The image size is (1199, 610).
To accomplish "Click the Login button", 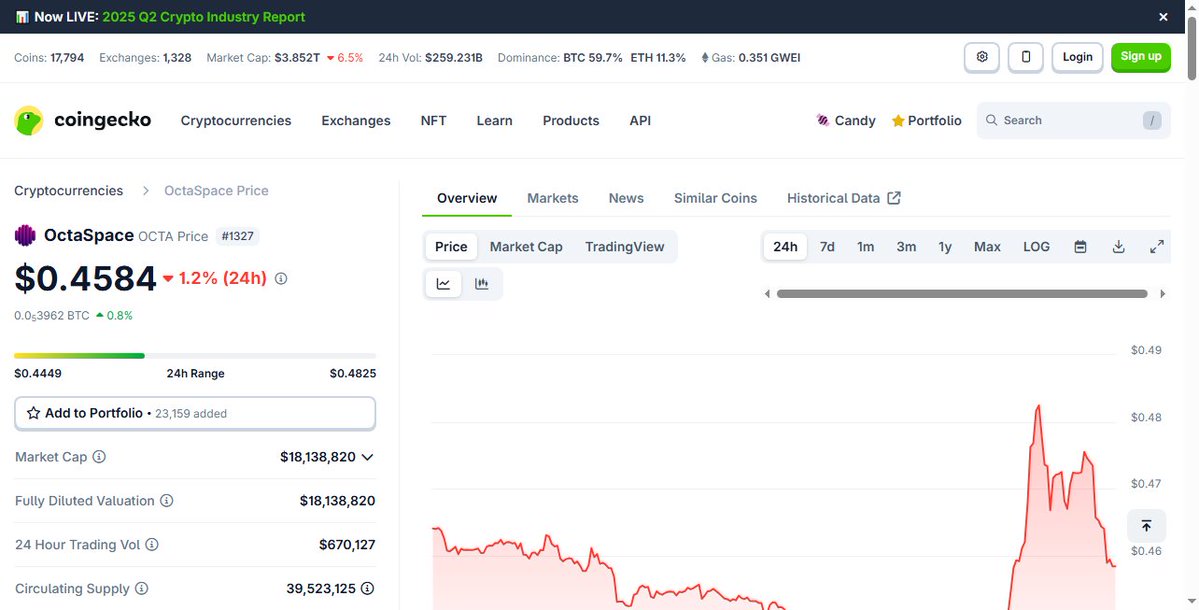I will click(1077, 57).
